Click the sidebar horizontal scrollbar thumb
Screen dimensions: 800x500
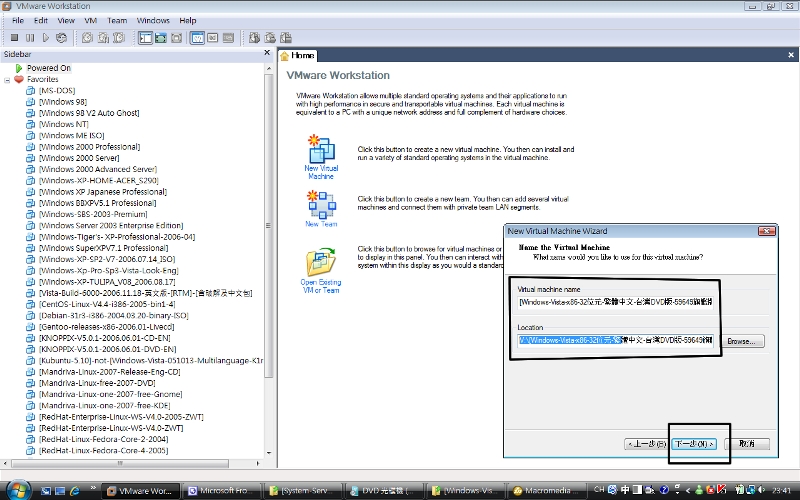click(120, 463)
